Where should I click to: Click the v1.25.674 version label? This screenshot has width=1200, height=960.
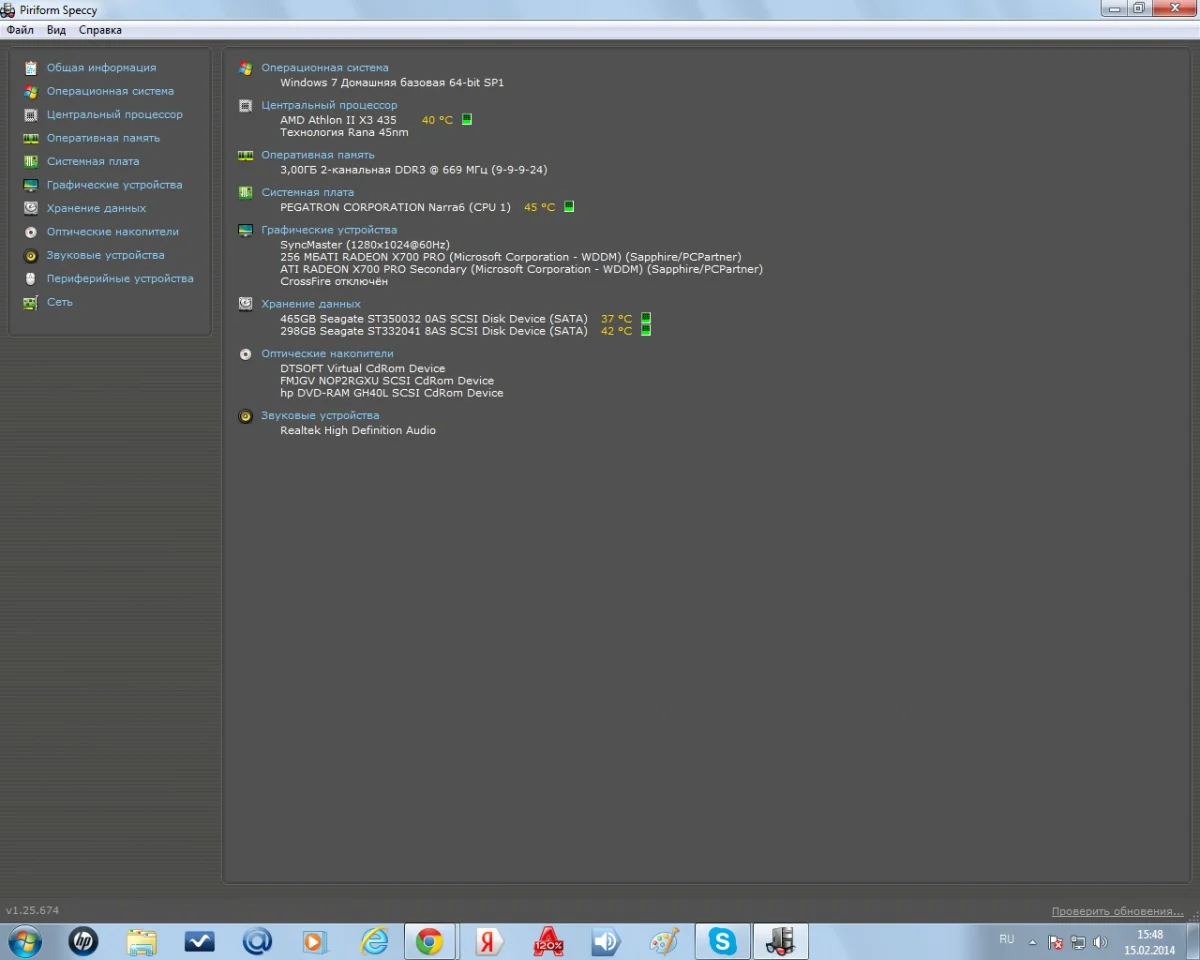click(32, 911)
